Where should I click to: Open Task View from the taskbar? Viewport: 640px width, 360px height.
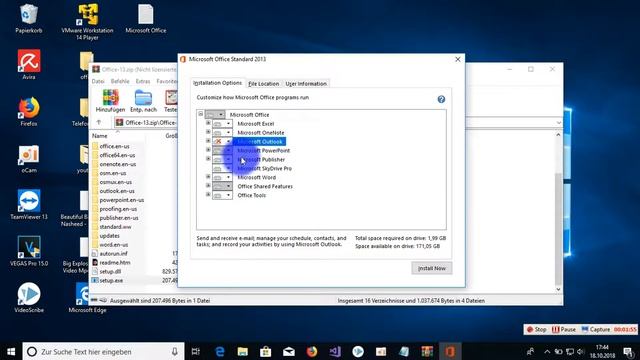pos(196,351)
